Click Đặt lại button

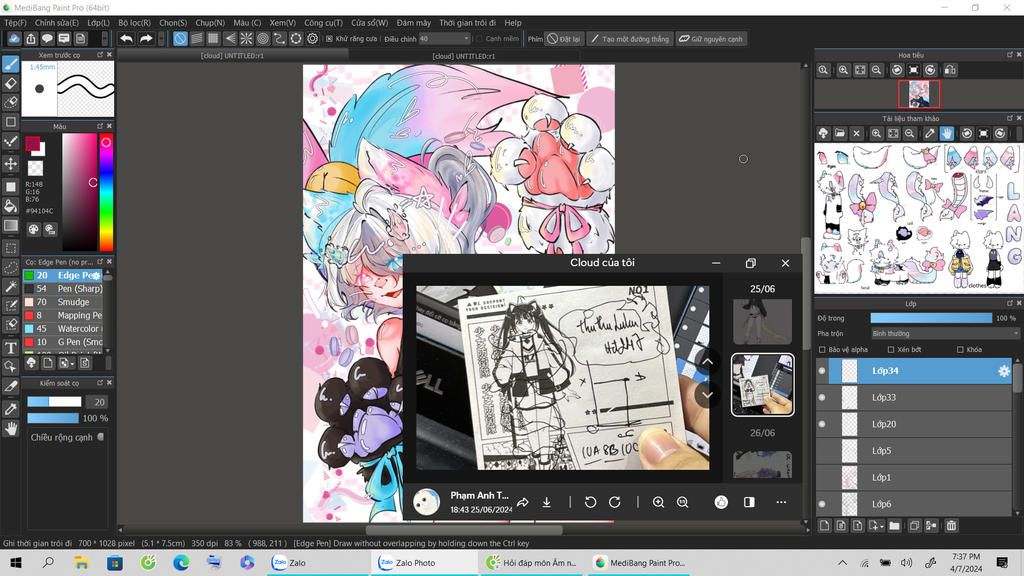pyautogui.click(x=564, y=39)
